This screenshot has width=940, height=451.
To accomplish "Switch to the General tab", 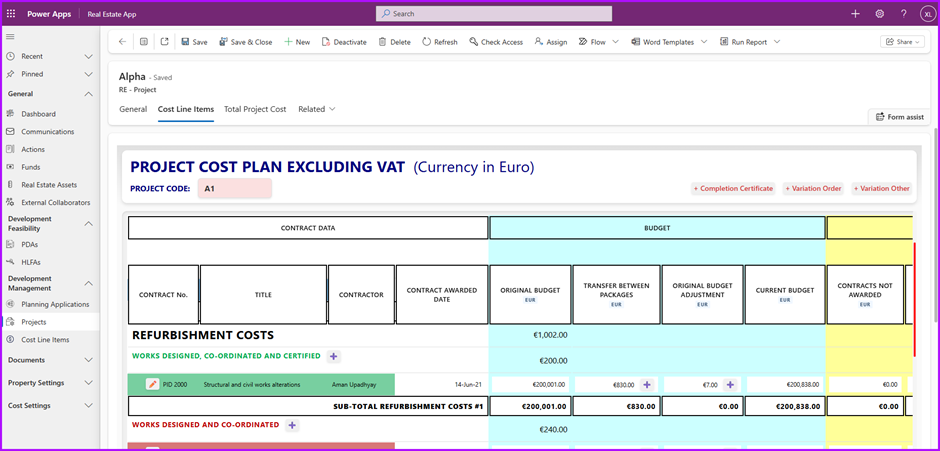I will point(133,109).
